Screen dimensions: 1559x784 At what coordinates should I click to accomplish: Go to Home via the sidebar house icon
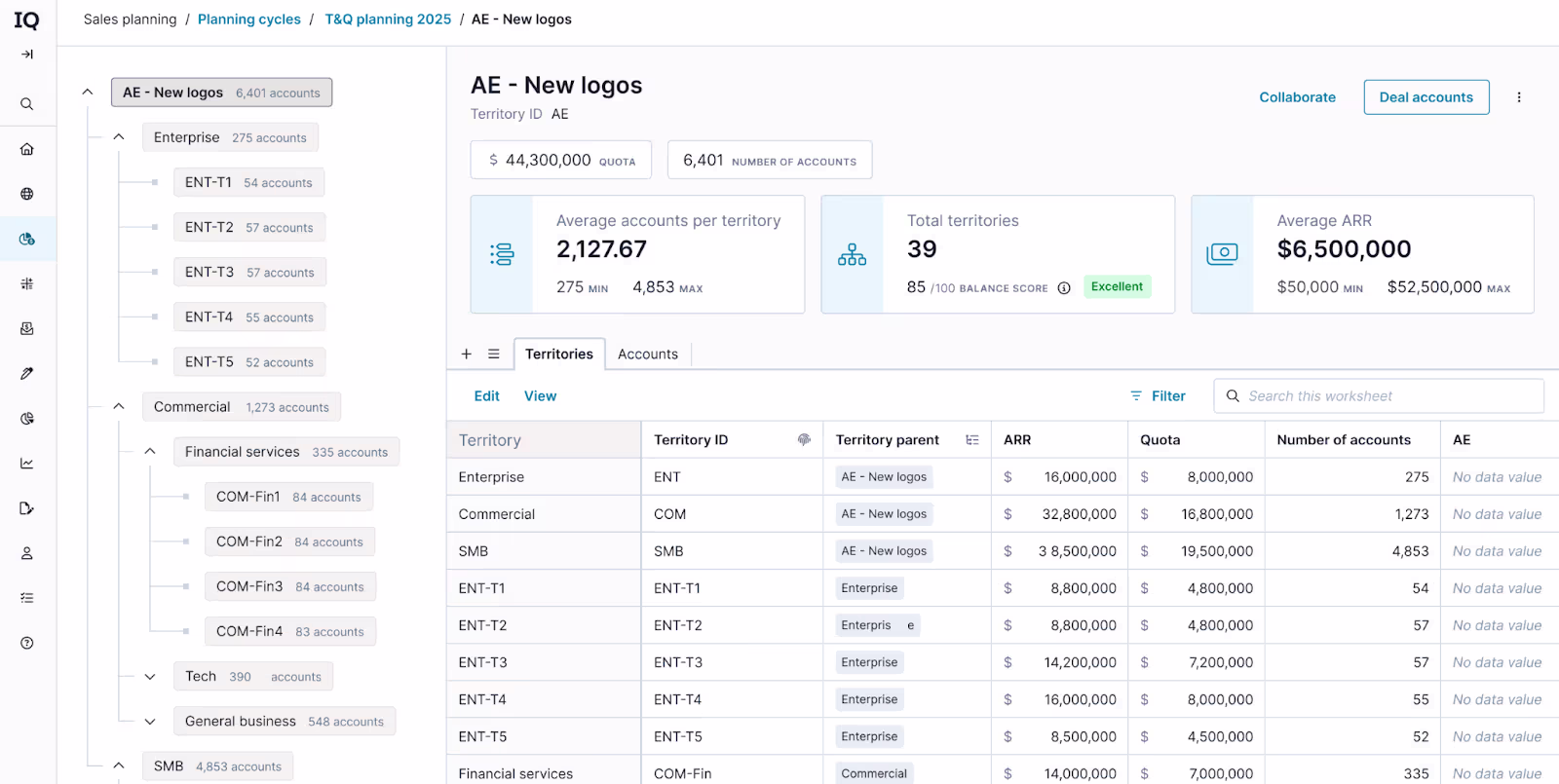[27, 149]
